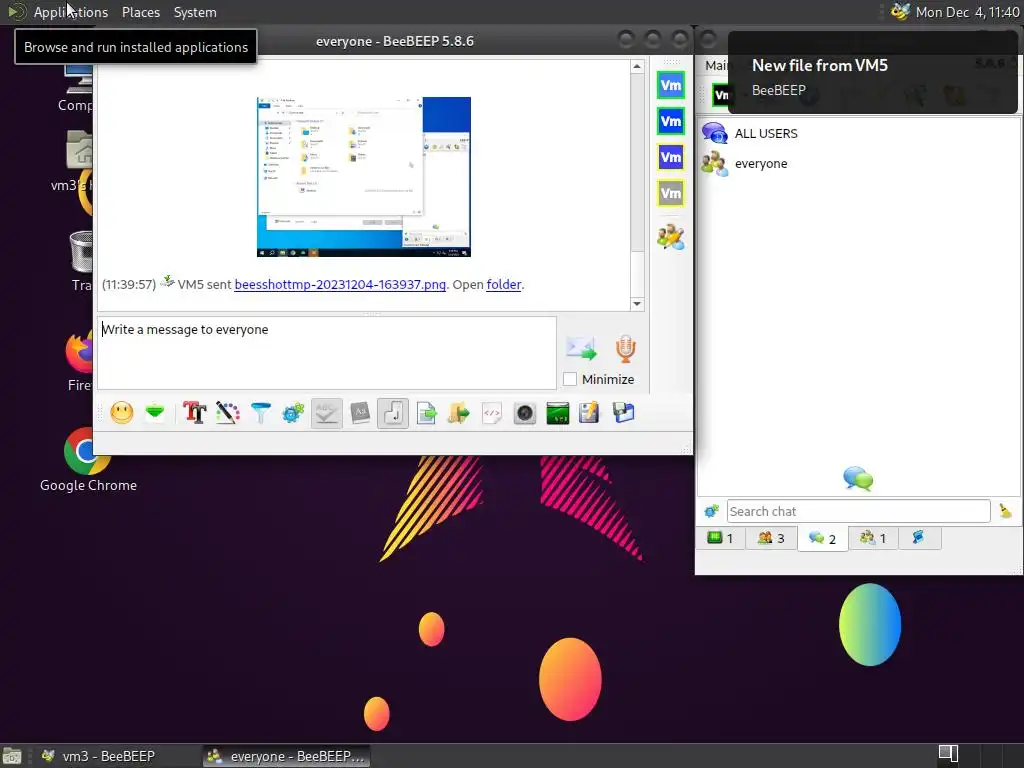Click the green terminal board icon
The height and width of the screenshot is (768, 1024).
pos(558,413)
